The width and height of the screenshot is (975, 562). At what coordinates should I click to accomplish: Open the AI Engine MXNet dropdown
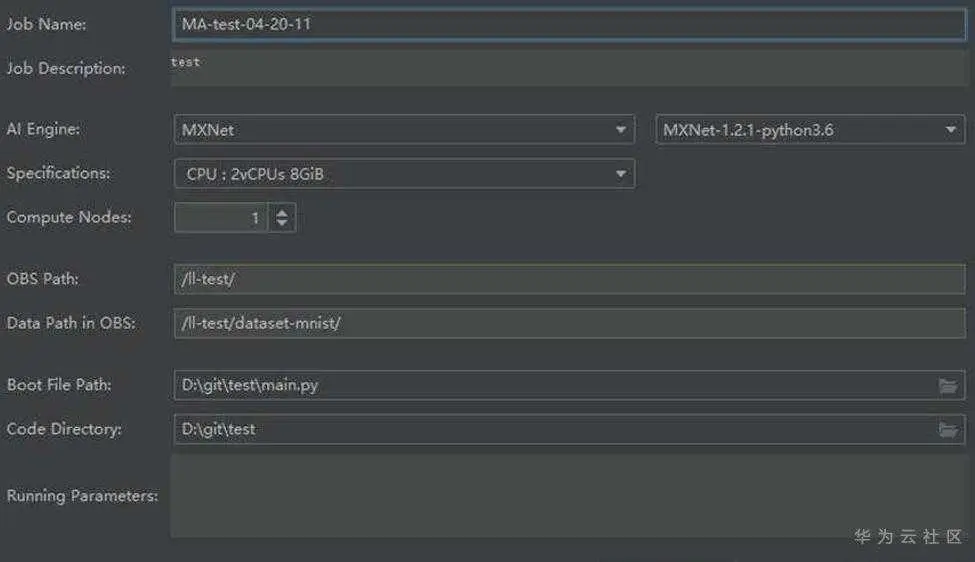pyautogui.click(x=404, y=130)
